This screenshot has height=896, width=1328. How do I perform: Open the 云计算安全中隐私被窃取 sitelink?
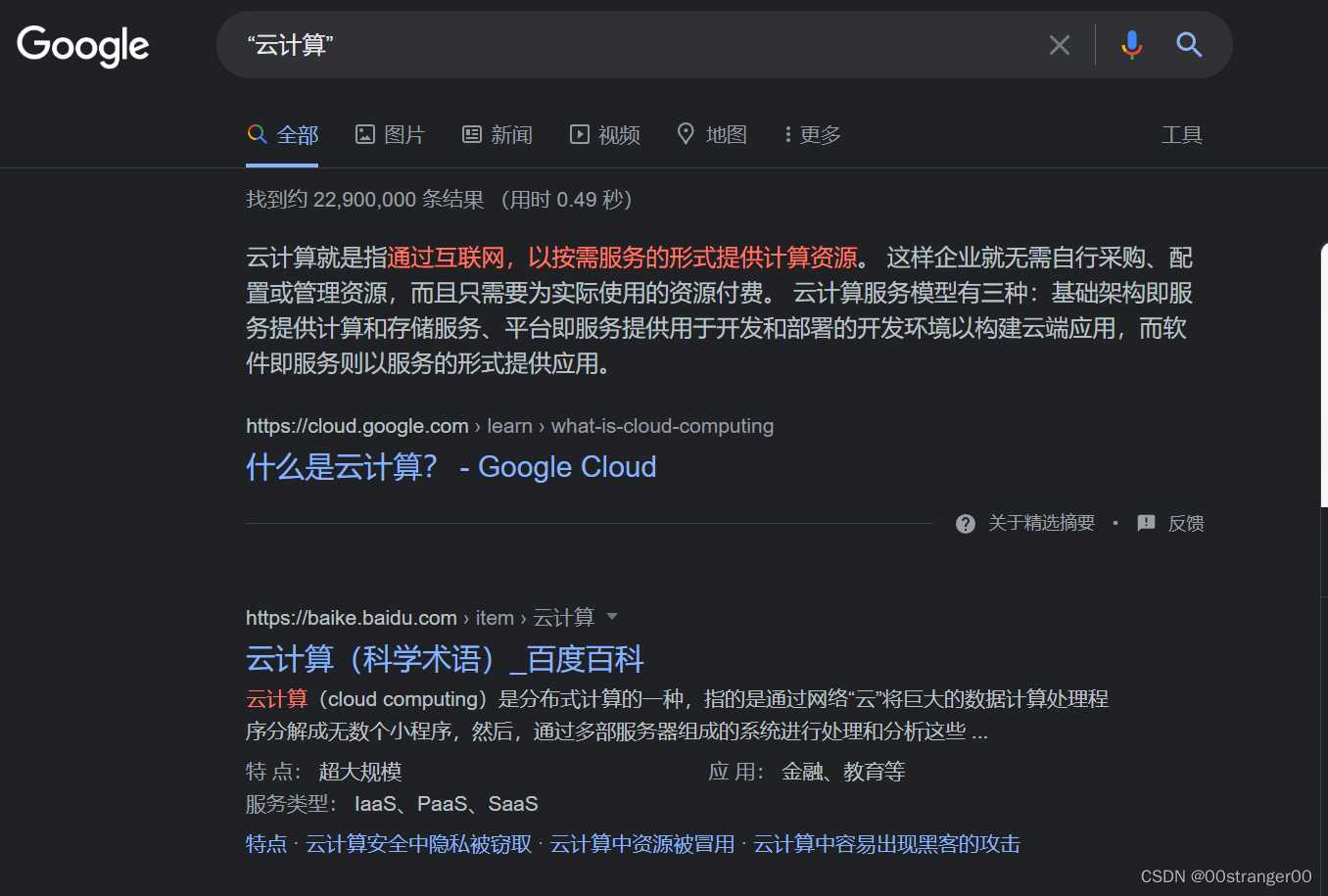pyautogui.click(x=419, y=844)
